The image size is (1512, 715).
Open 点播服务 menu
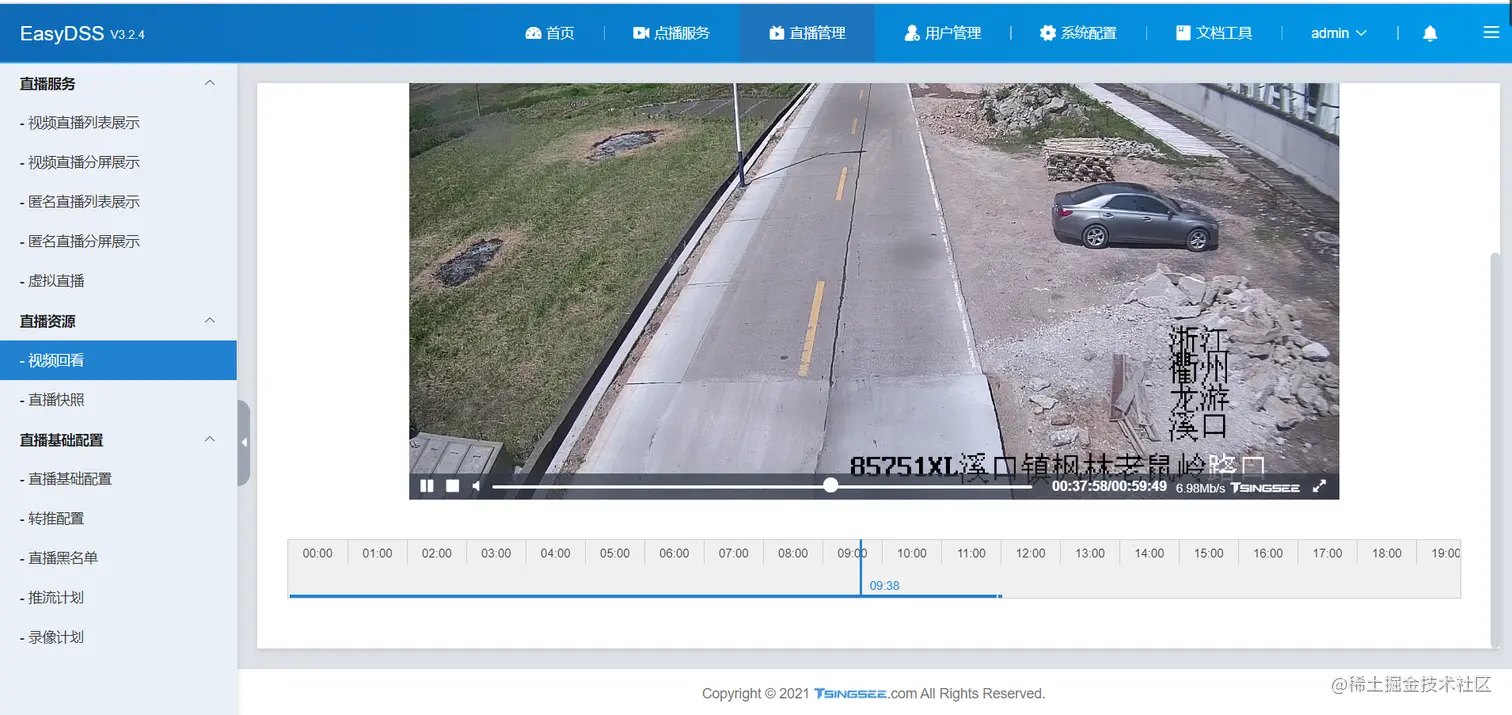coord(671,33)
